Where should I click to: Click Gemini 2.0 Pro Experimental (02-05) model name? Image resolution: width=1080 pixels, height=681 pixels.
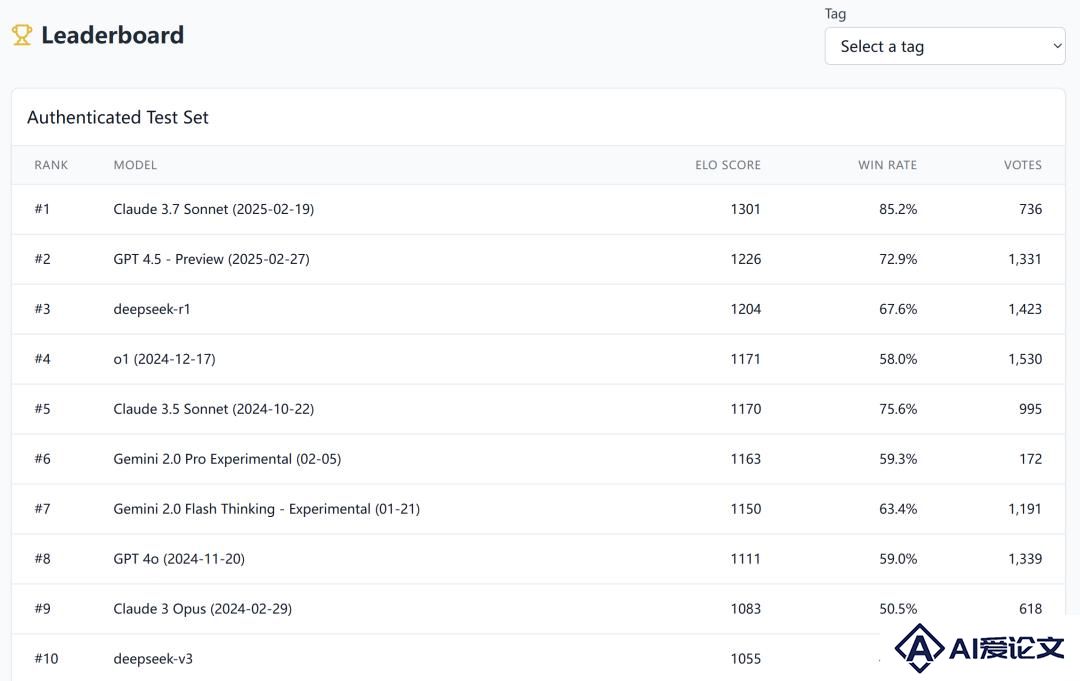227,459
